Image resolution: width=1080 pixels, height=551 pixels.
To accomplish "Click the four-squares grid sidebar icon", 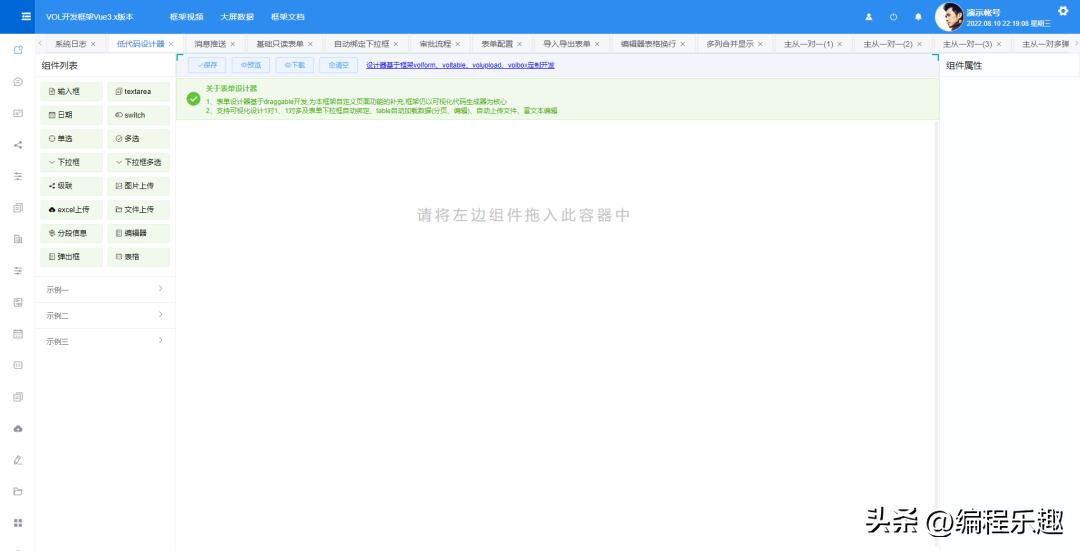I will coord(18,523).
